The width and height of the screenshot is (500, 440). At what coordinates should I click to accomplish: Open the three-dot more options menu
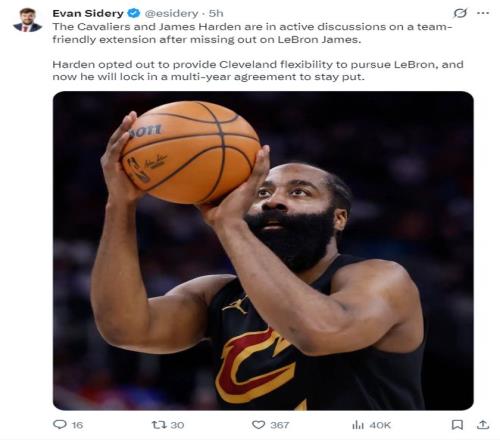coord(483,13)
